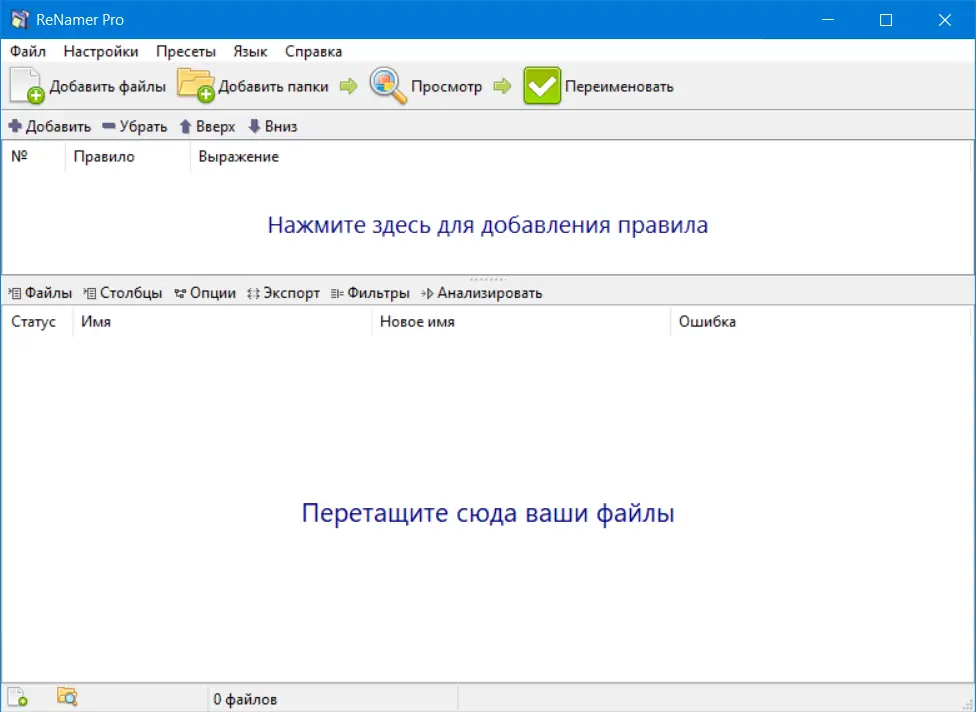Click the green arrow before Переименовать
Screen dimensions: 976x712
502,86
